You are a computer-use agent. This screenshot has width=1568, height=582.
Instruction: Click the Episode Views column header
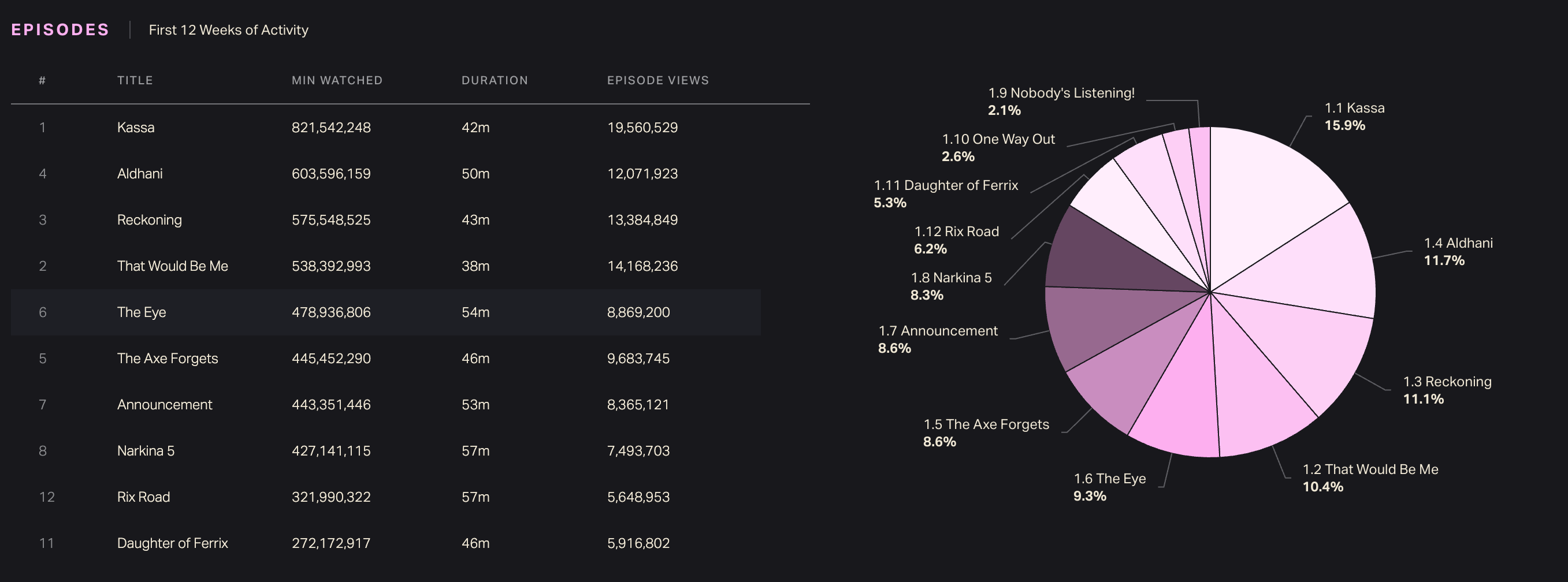point(657,80)
